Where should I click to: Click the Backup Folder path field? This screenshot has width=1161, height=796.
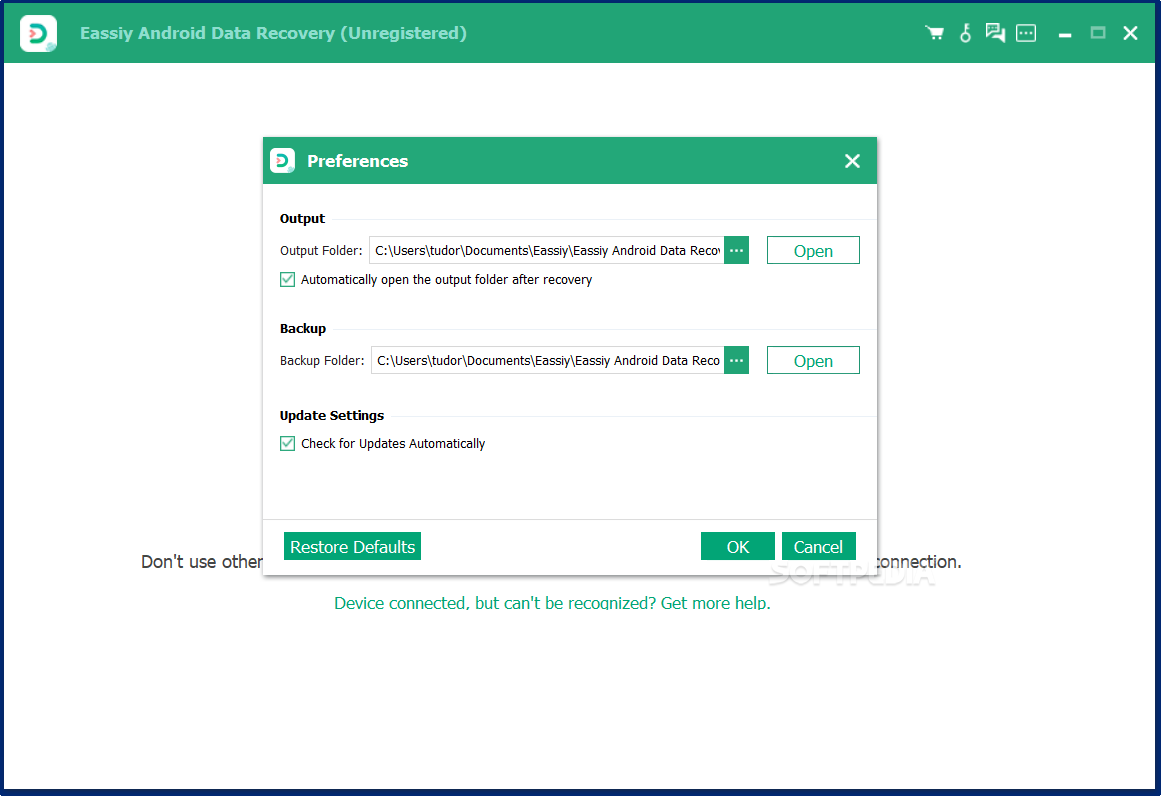pyautogui.click(x=547, y=361)
